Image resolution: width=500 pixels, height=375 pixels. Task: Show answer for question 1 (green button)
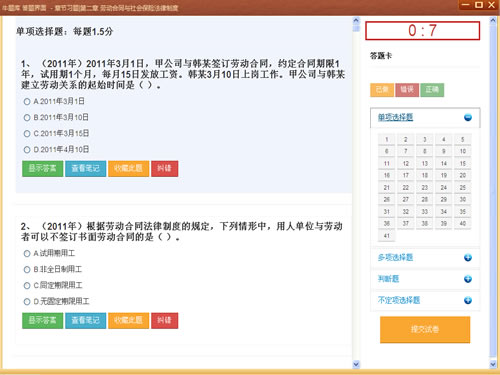coord(42,168)
